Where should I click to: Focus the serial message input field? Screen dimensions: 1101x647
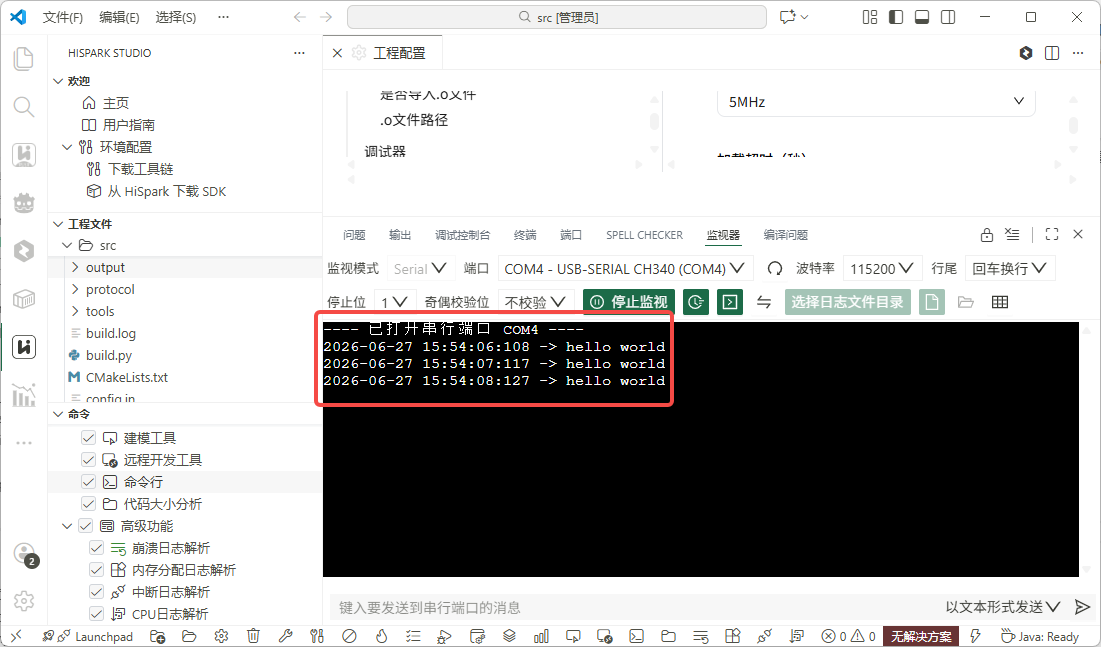(x=635, y=607)
